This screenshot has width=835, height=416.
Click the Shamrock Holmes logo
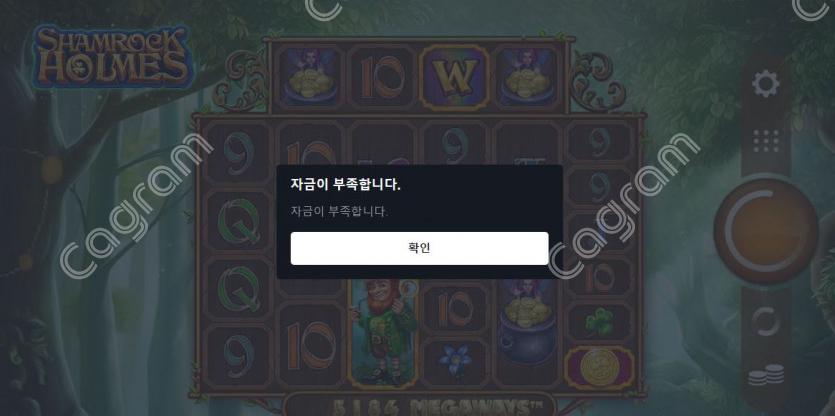point(111,57)
